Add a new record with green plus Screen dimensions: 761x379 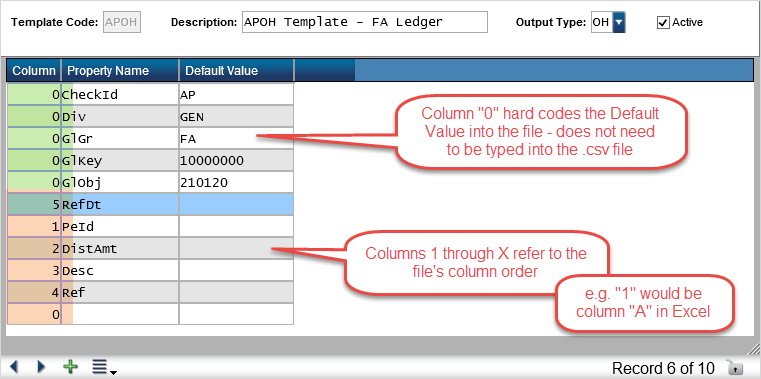(x=71, y=366)
